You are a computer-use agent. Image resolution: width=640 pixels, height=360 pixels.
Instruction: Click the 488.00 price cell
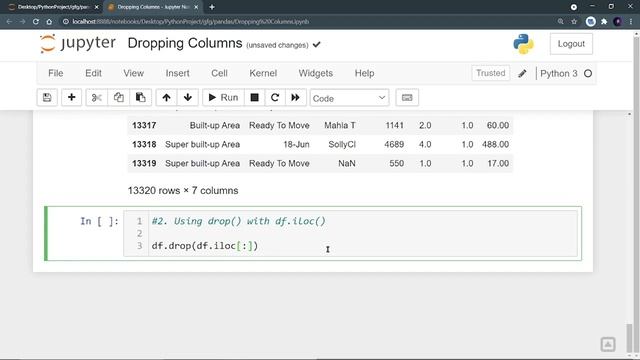pos(496,144)
